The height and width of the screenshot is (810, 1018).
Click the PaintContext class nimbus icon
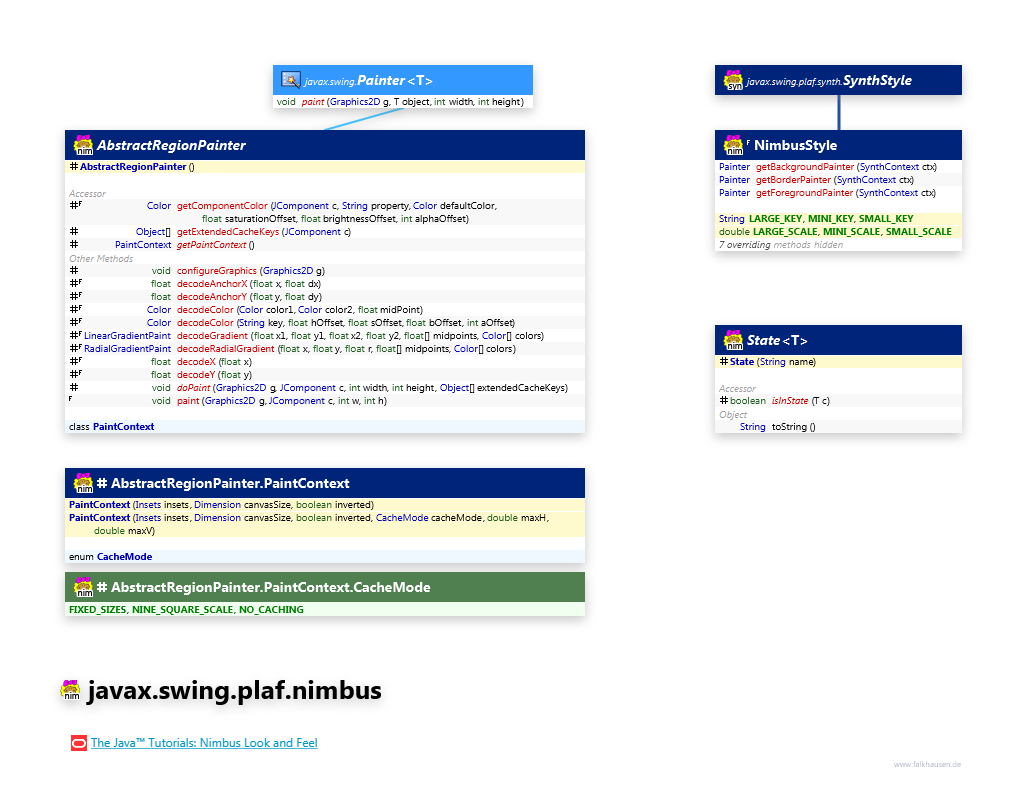(x=84, y=483)
